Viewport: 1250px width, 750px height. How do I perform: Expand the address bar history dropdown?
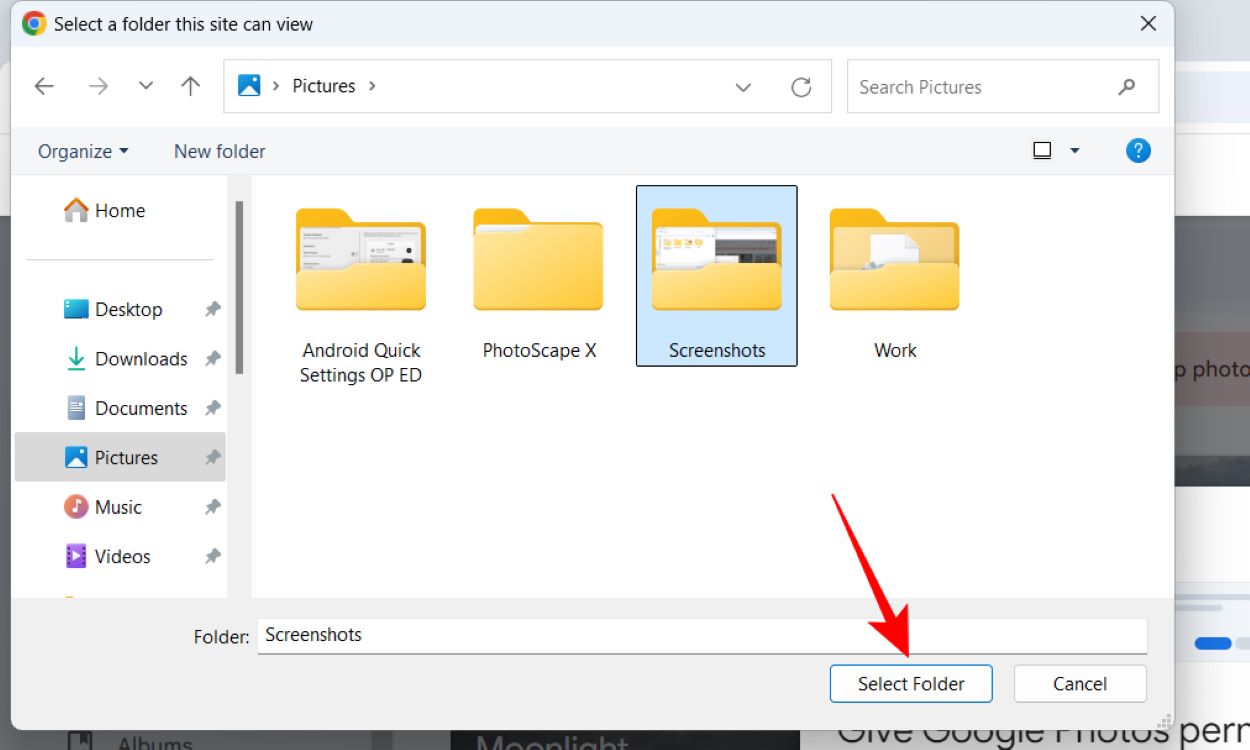[744, 87]
